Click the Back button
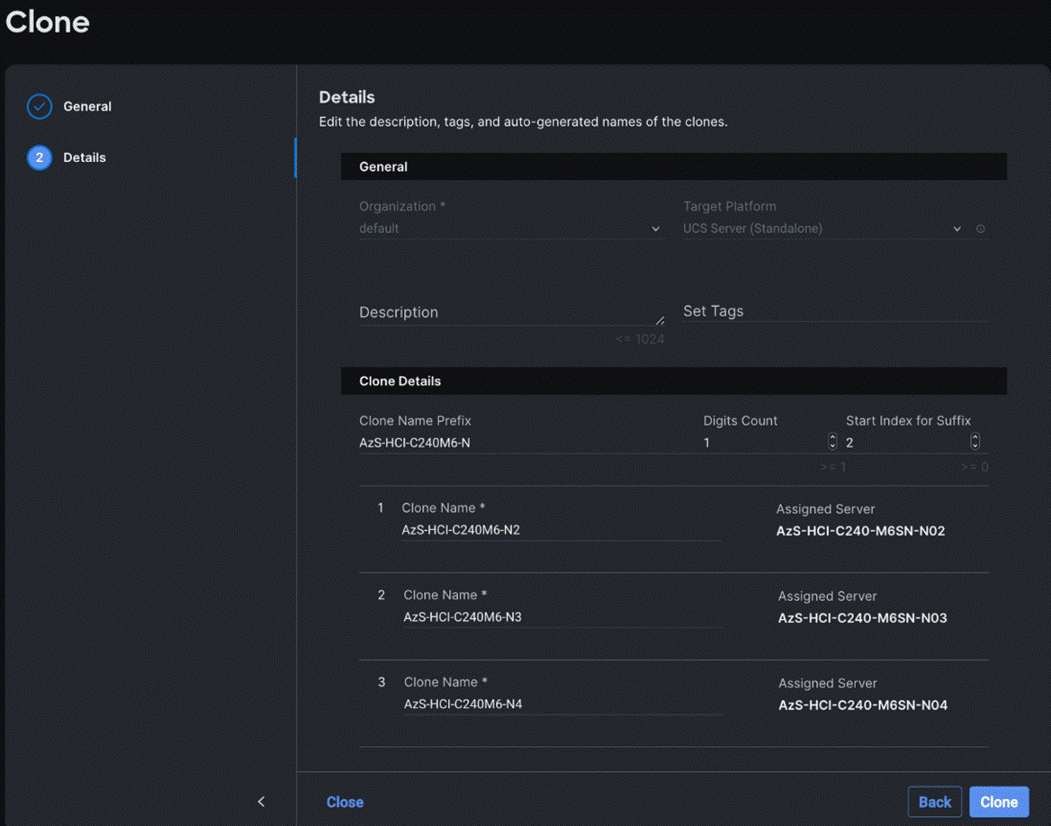 (x=934, y=801)
